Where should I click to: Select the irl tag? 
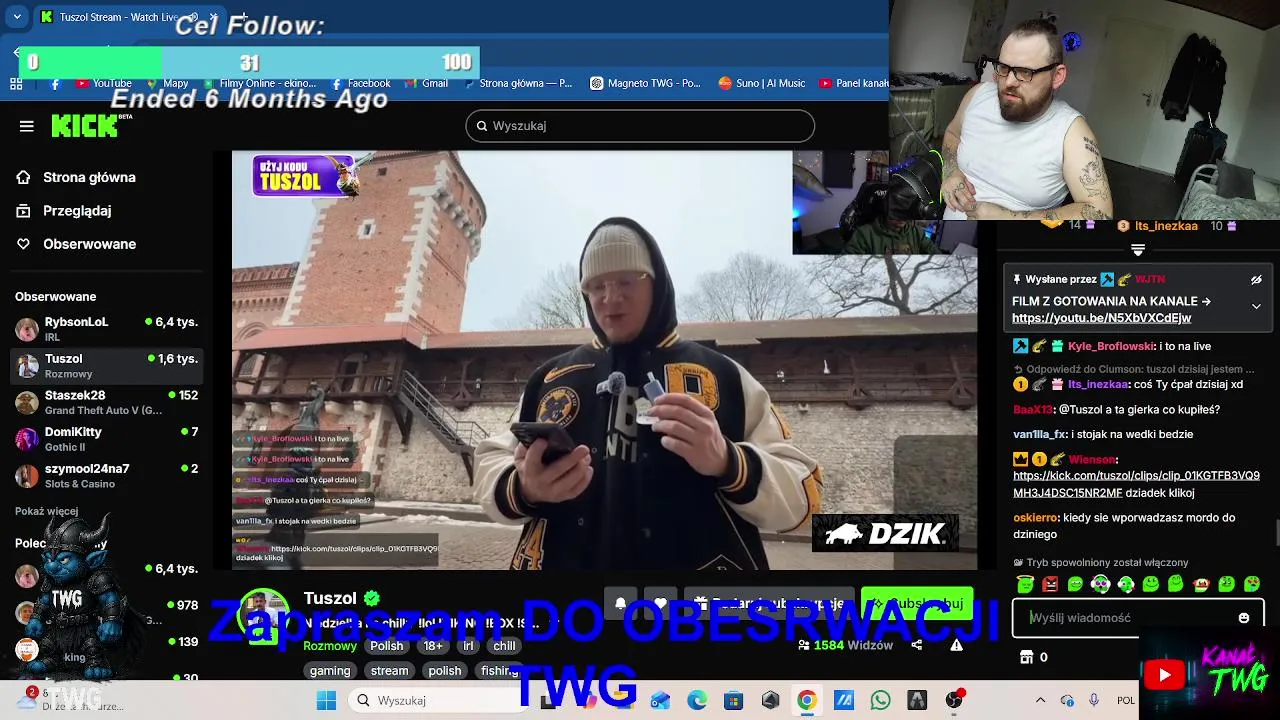click(468, 646)
